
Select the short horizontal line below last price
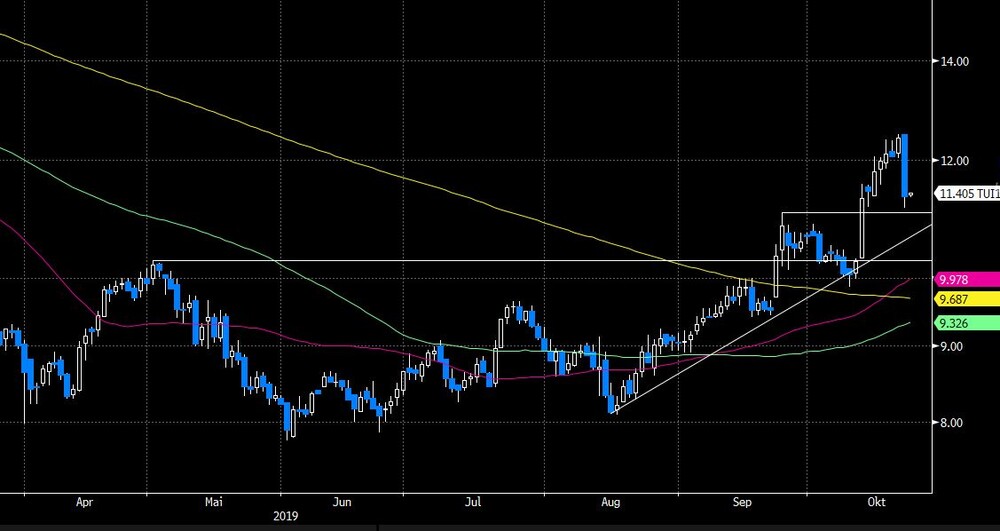(x=857, y=212)
